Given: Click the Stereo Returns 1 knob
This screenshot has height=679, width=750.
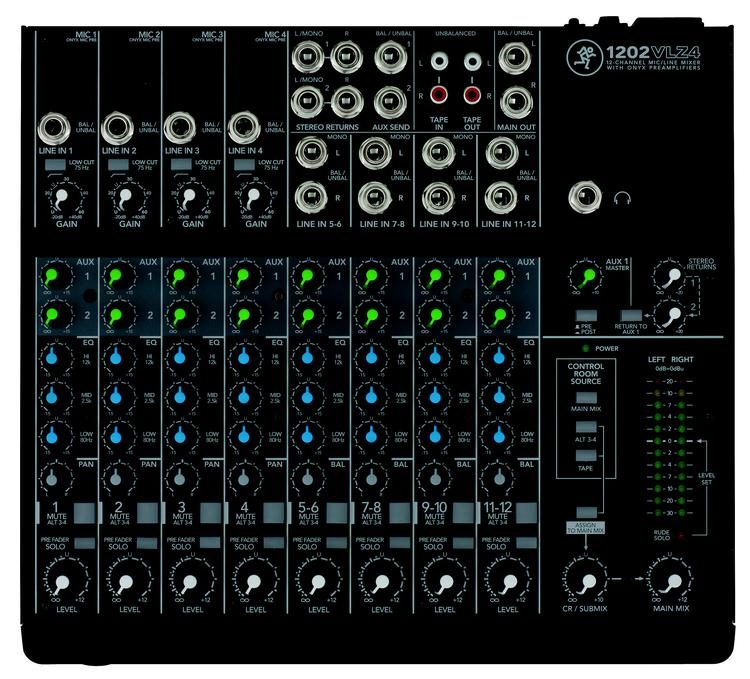Looking at the screenshot, I should (x=671, y=276).
